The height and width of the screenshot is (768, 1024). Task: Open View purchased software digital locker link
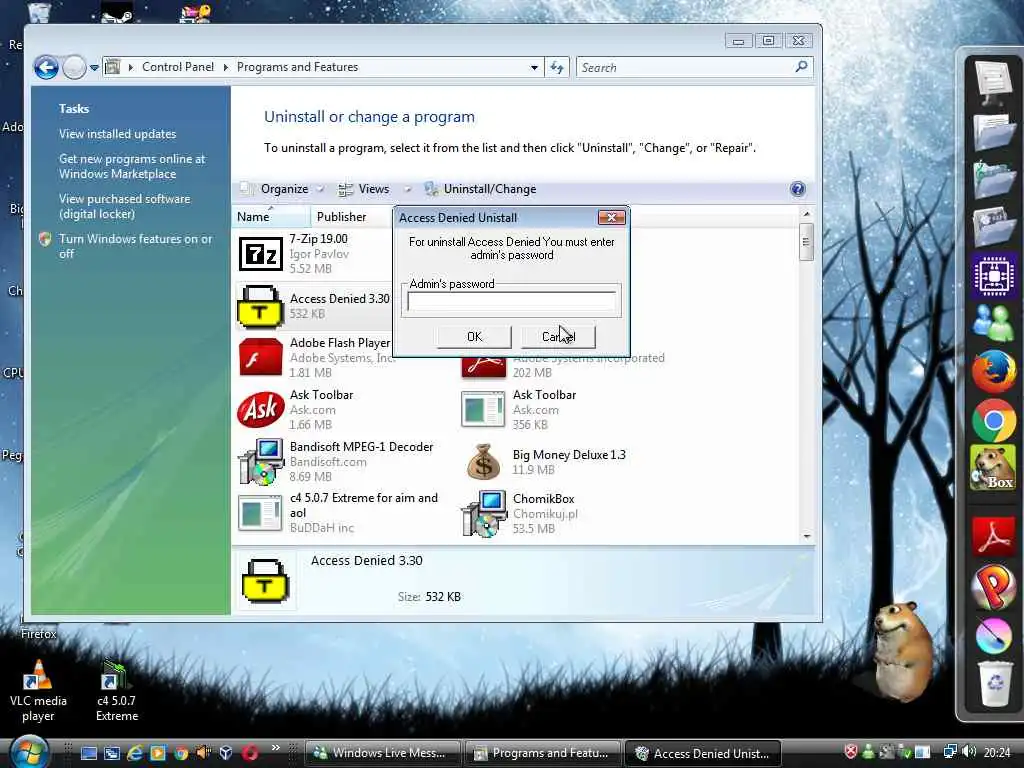(x=124, y=206)
